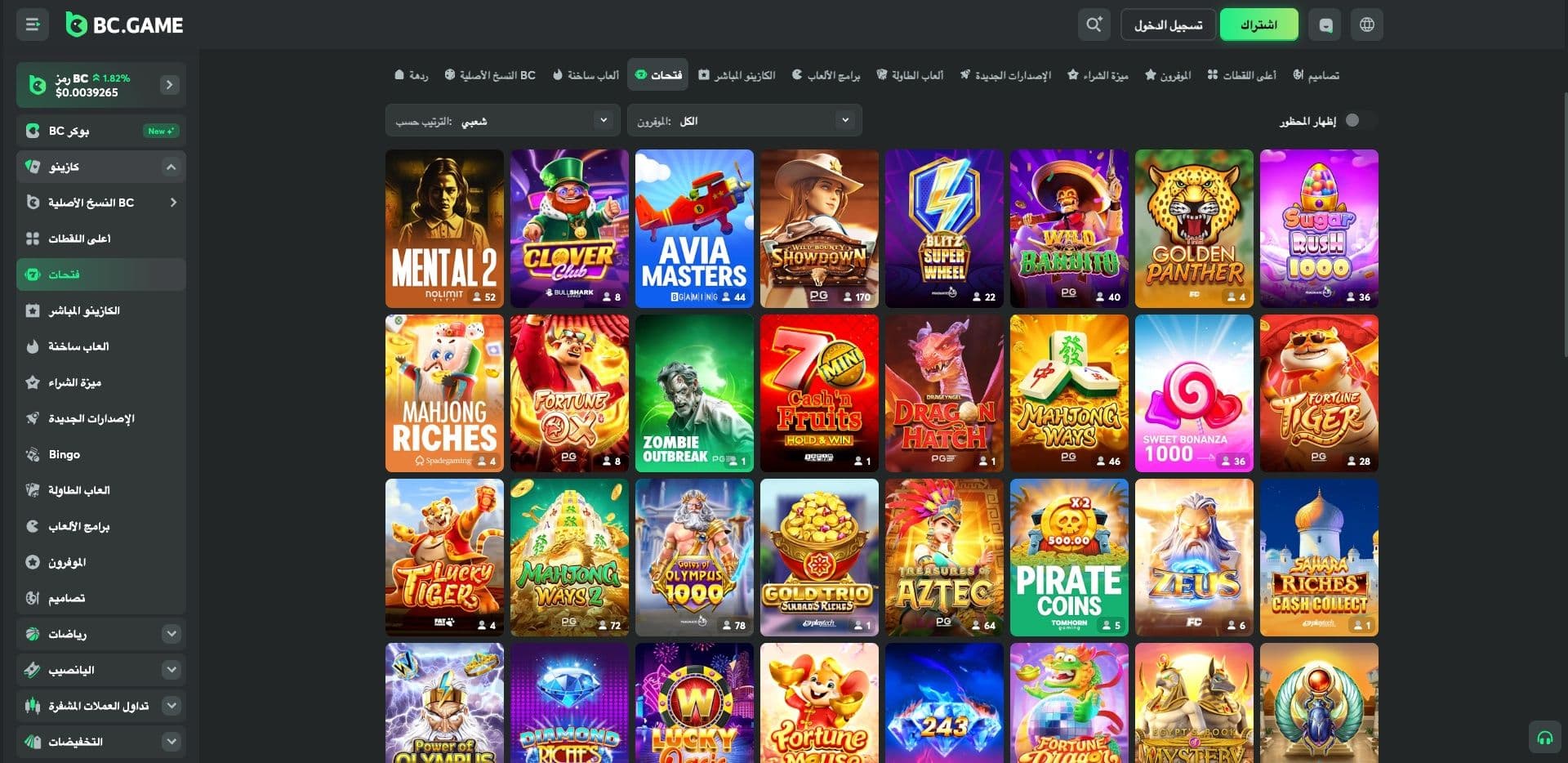This screenshot has height=763, width=1568.
Task: Open BC Poker in the sidebar
Action: (x=101, y=131)
